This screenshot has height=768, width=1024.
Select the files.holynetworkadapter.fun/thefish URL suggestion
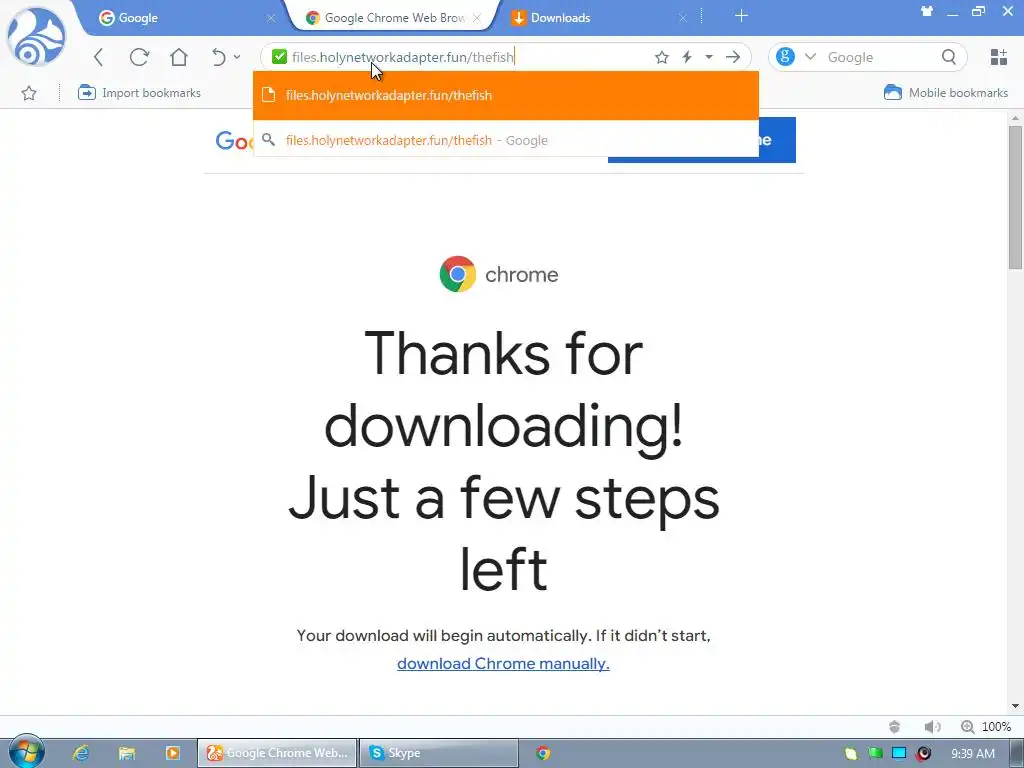pyautogui.click(x=505, y=95)
